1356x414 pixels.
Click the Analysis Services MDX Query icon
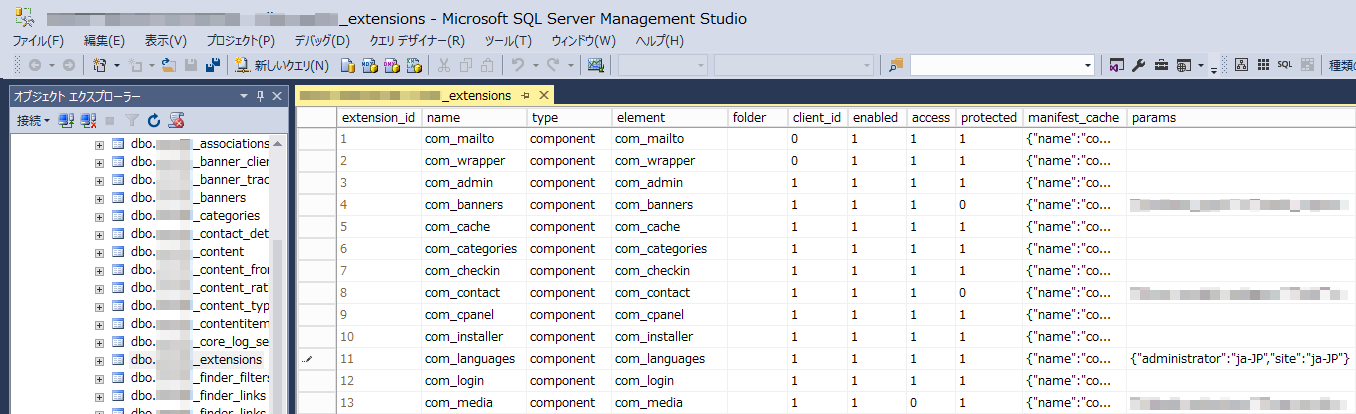[x=368, y=66]
